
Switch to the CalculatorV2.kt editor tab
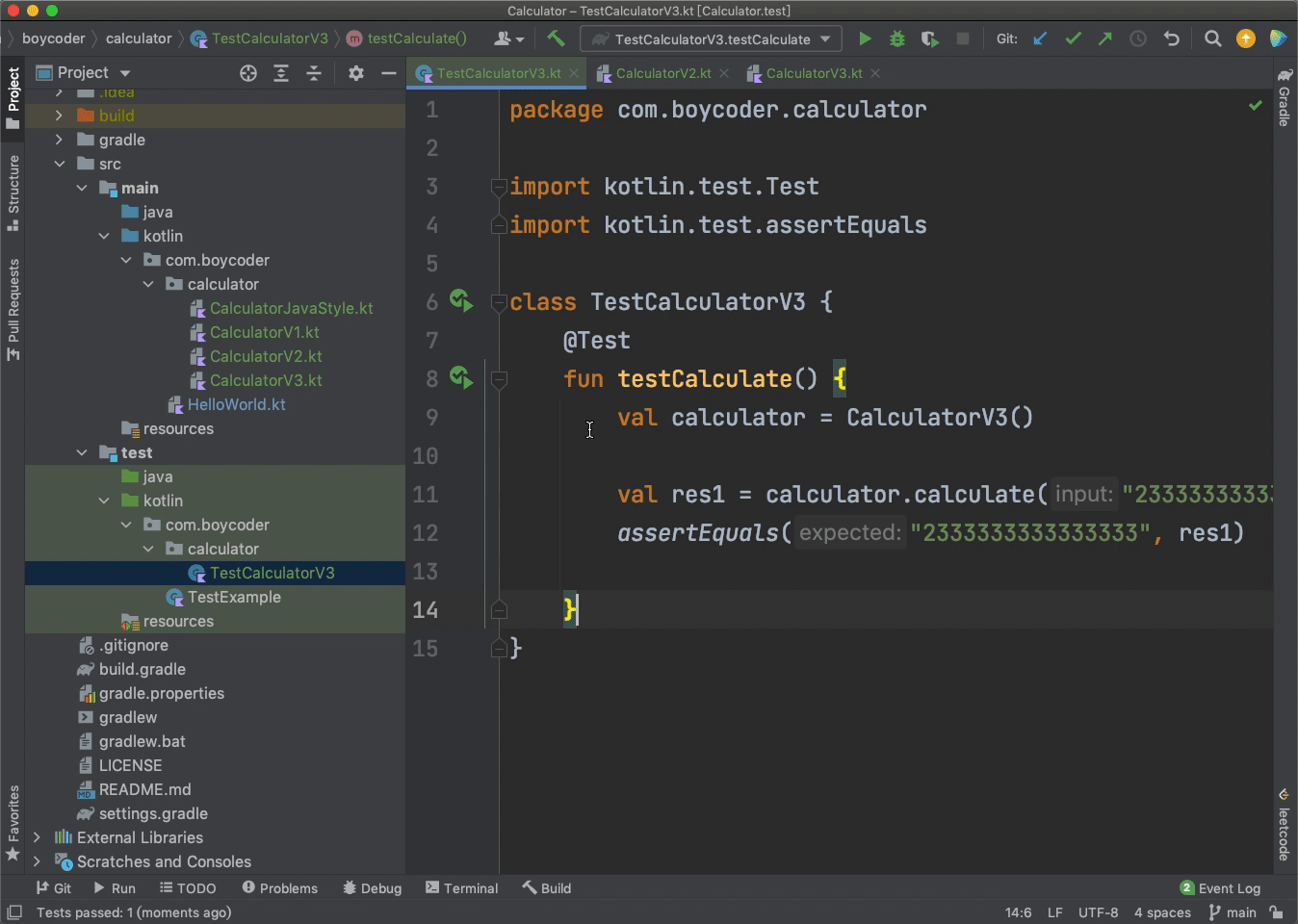pyautogui.click(x=662, y=73)
